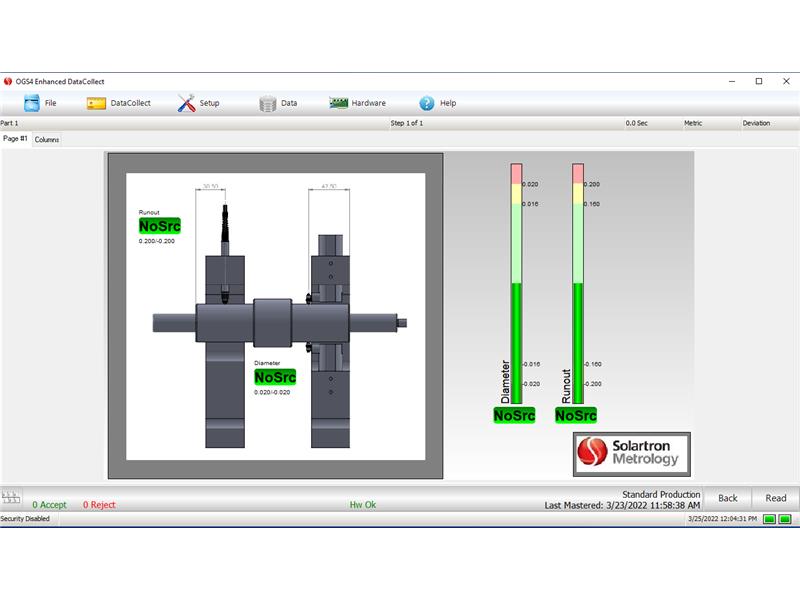Click the Back button

click(x=728, y=498)
